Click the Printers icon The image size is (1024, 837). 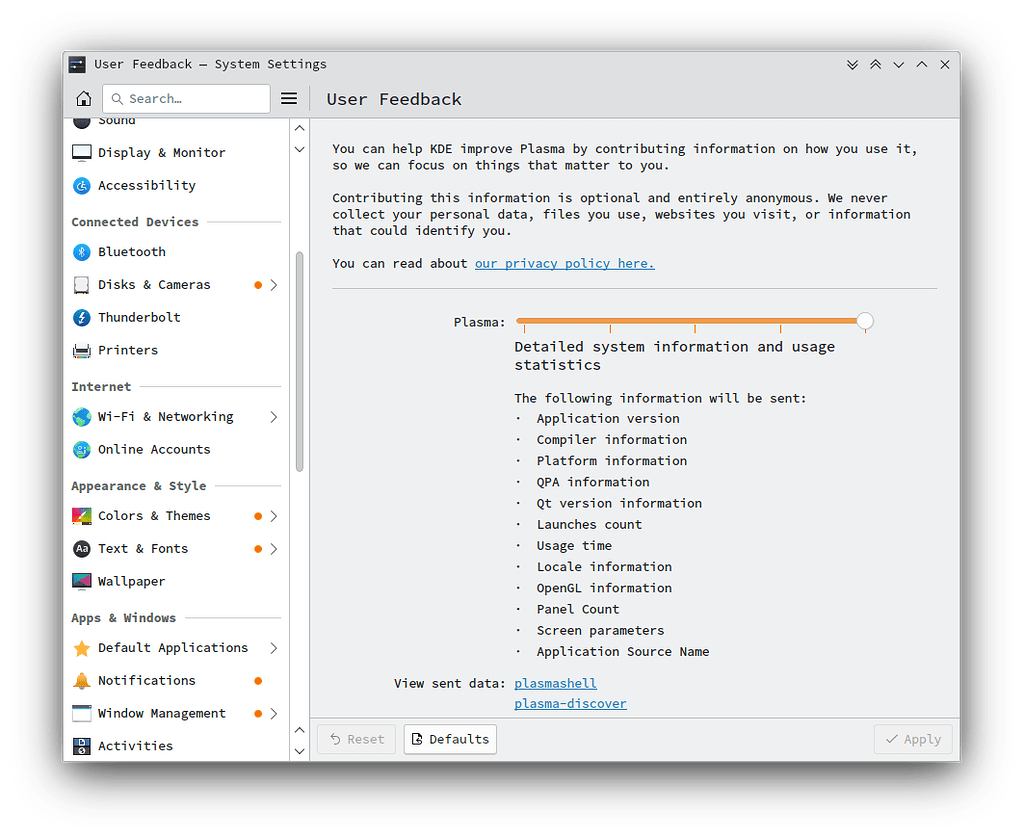(82, 351)
